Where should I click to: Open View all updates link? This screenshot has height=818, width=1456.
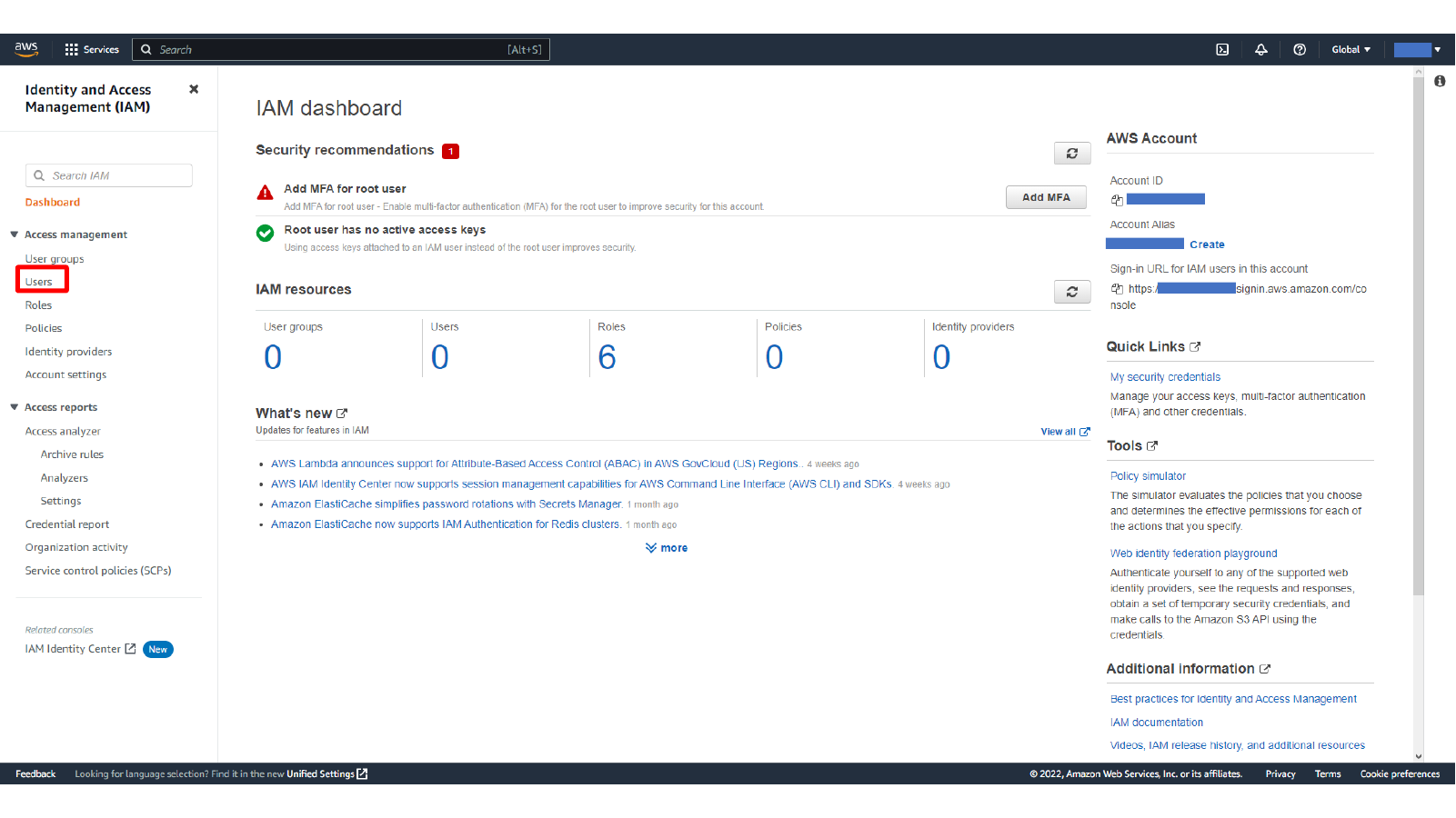1065,432
